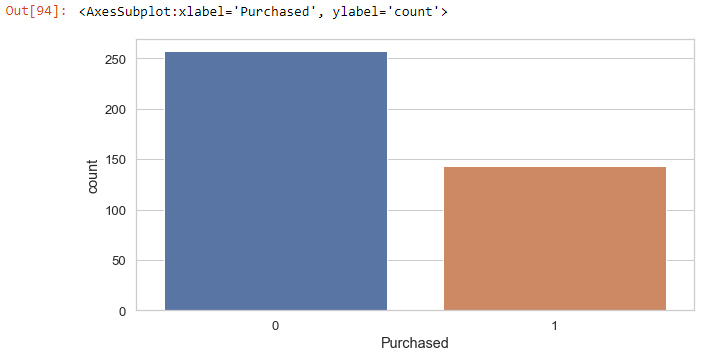Click the 250 y-axis tick label
710x361 pixels.
pos(115,60)
